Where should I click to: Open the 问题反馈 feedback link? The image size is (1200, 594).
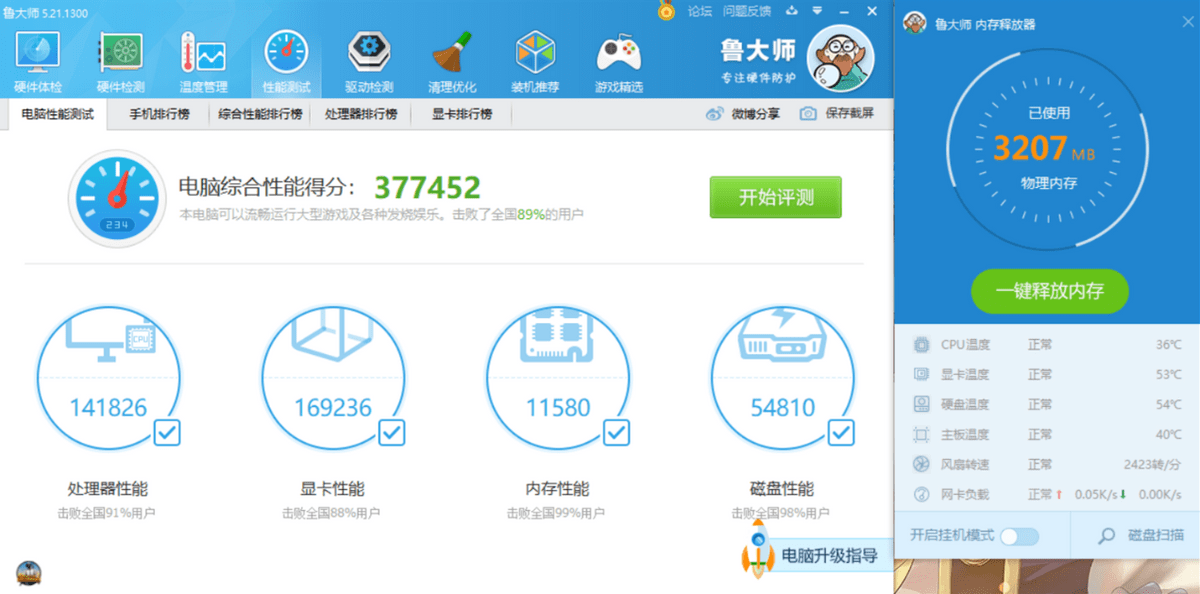click(x=747, y=11)
